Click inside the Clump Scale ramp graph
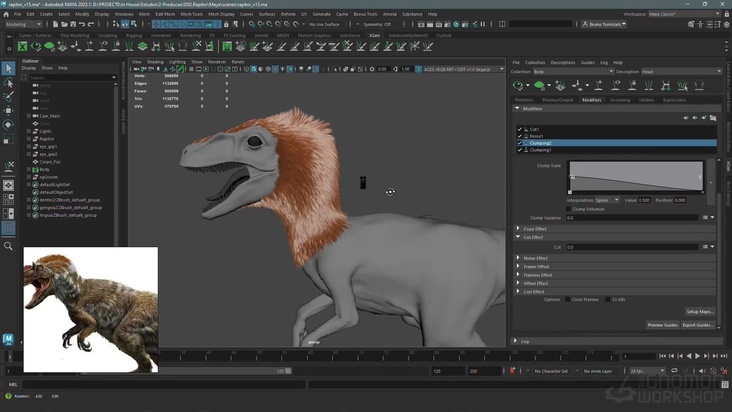The height and width of the screenshot is (412, 732). point(636,175)
